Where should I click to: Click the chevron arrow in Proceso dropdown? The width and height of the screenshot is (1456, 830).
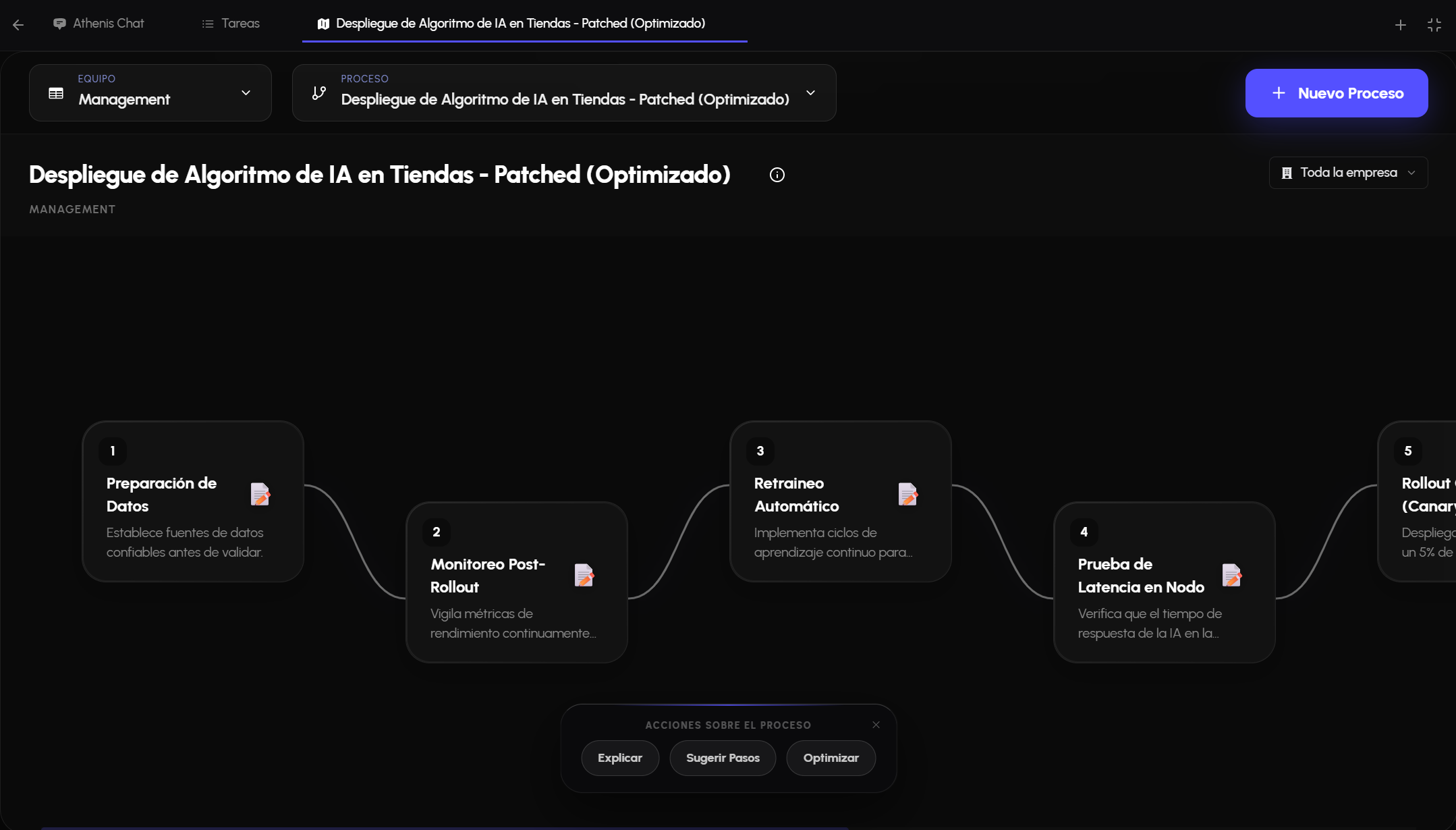pos(810,93)
